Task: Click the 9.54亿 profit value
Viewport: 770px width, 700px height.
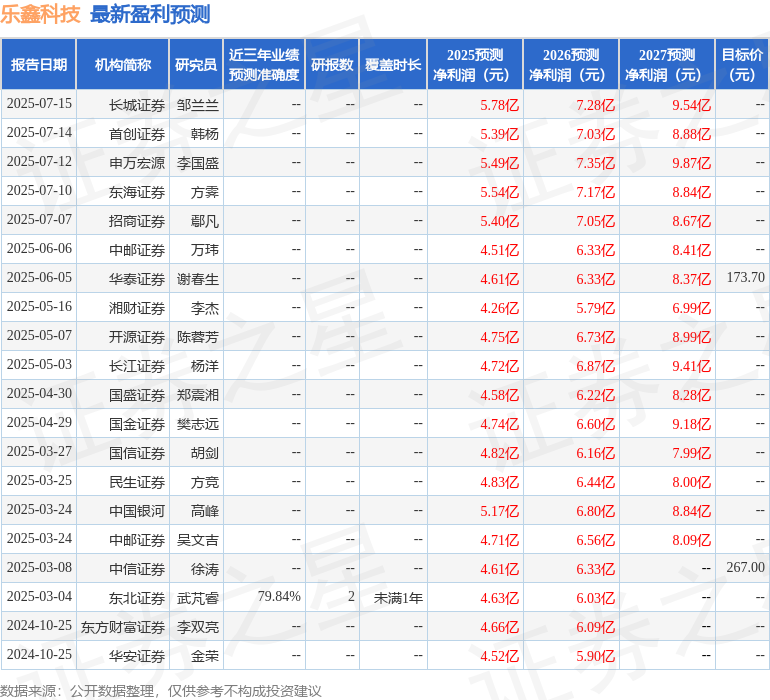Action: tap(691, 105)
